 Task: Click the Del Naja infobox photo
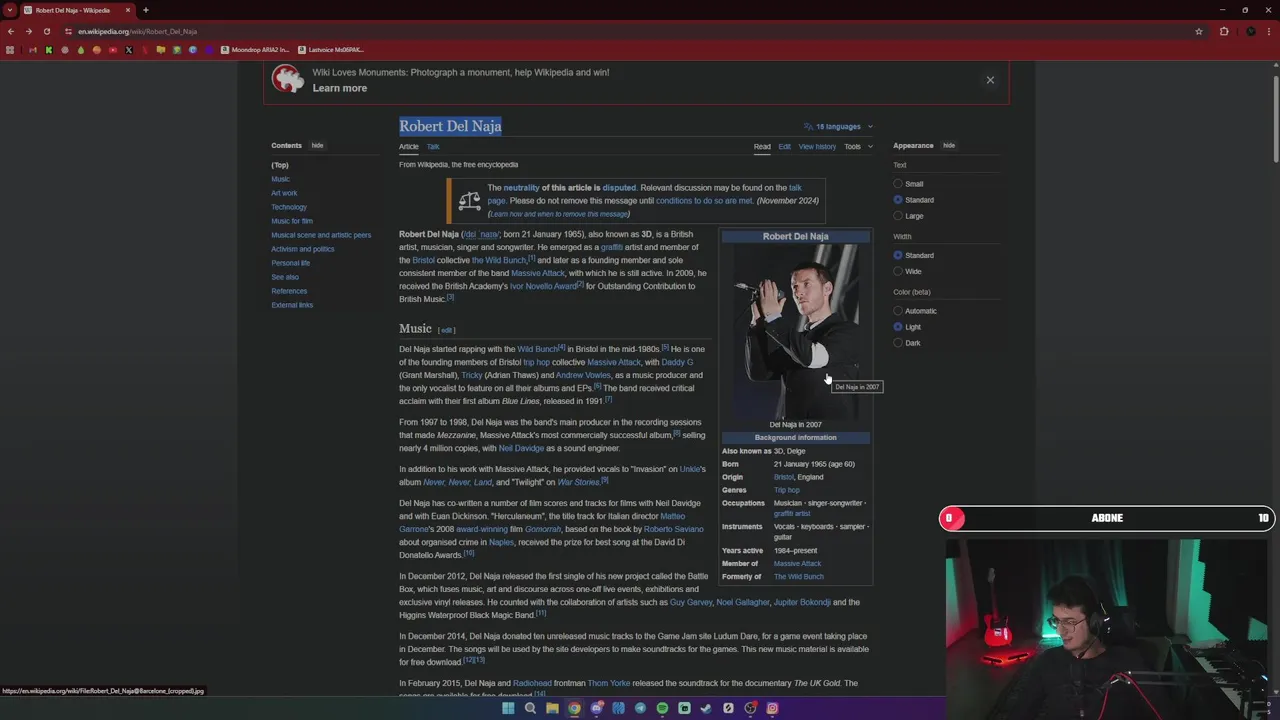click(796, 331)
